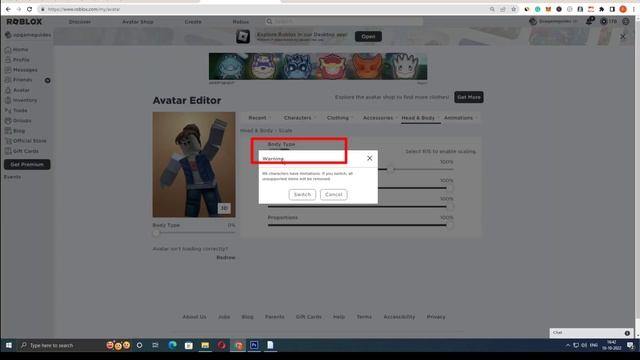
Task: Click Switch in the Warning dialog
Action: [x=302, y=195]
